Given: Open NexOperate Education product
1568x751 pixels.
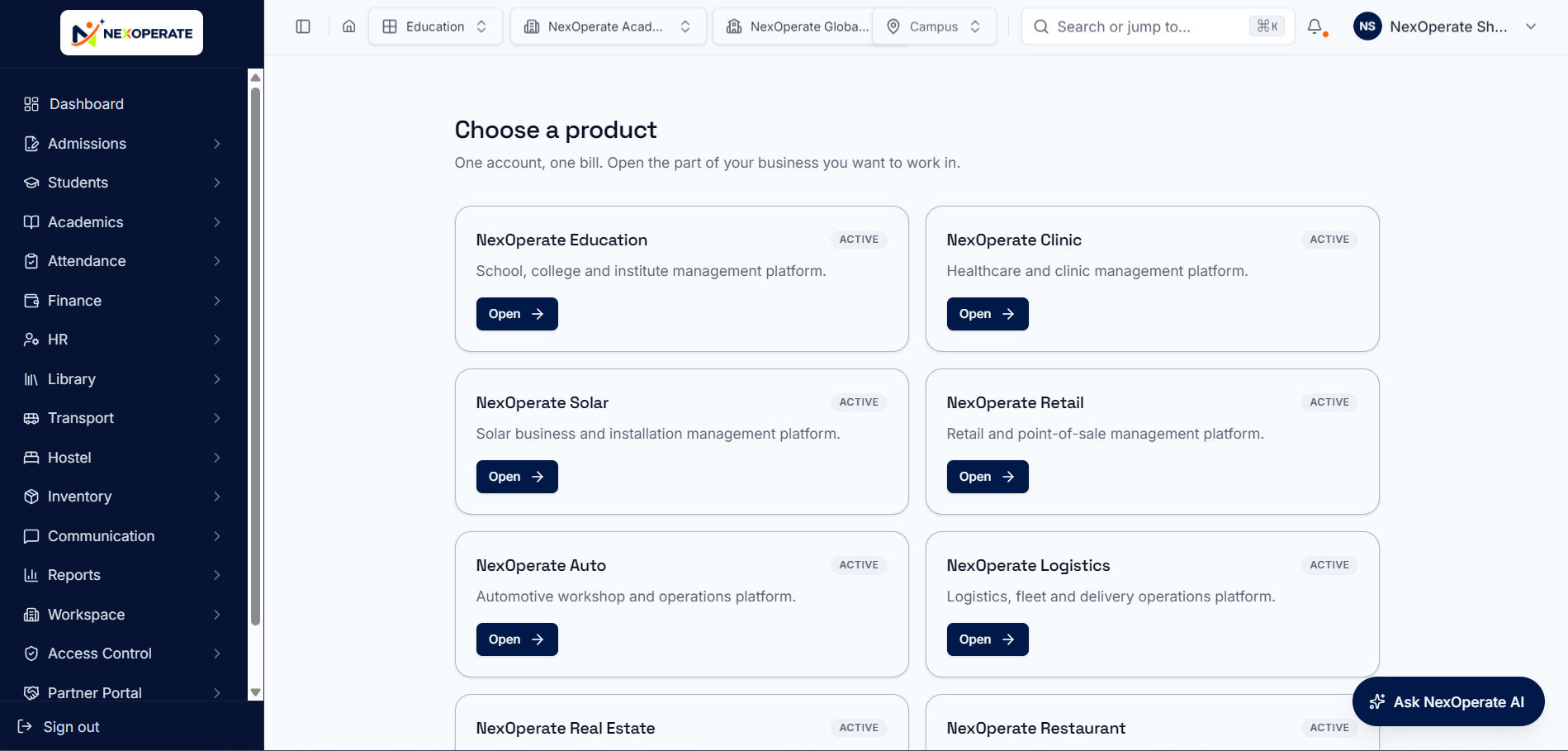Looking at the screenshot, I should tap(517, 314).
